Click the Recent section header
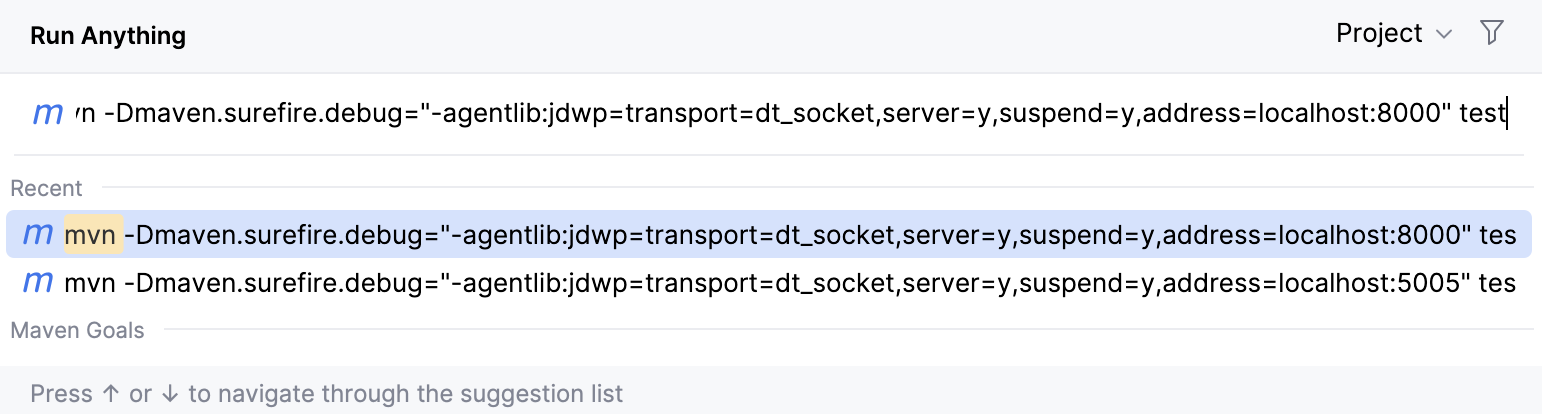This screenshot has height=414, width=1542. (47, 188)
